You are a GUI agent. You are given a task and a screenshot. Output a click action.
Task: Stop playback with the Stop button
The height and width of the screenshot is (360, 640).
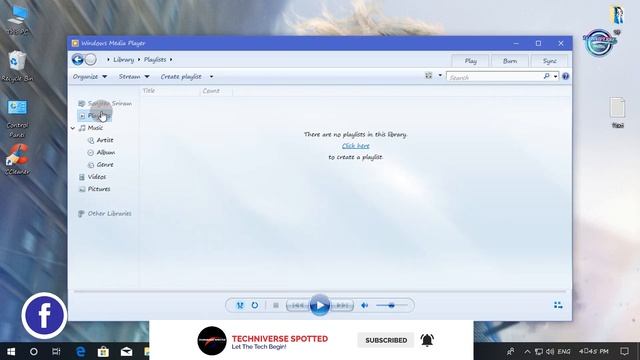276,305
